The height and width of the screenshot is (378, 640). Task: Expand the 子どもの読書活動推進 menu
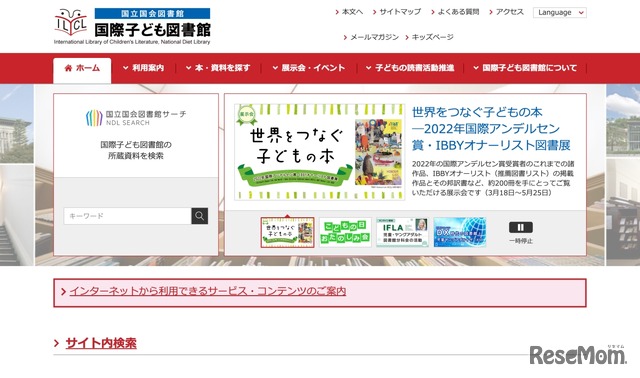pos(410,68)
